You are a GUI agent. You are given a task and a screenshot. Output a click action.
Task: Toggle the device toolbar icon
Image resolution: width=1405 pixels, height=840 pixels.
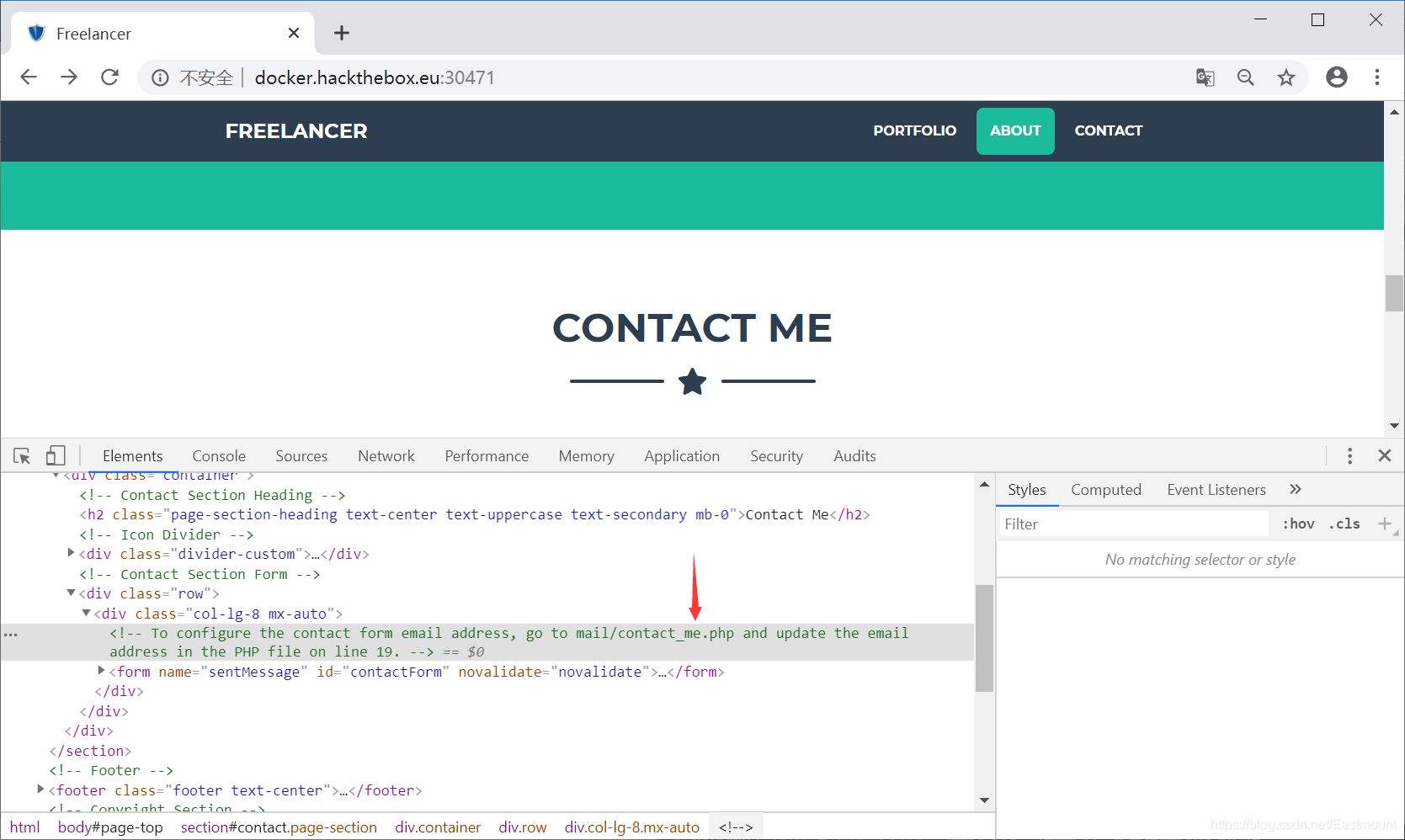56,456
